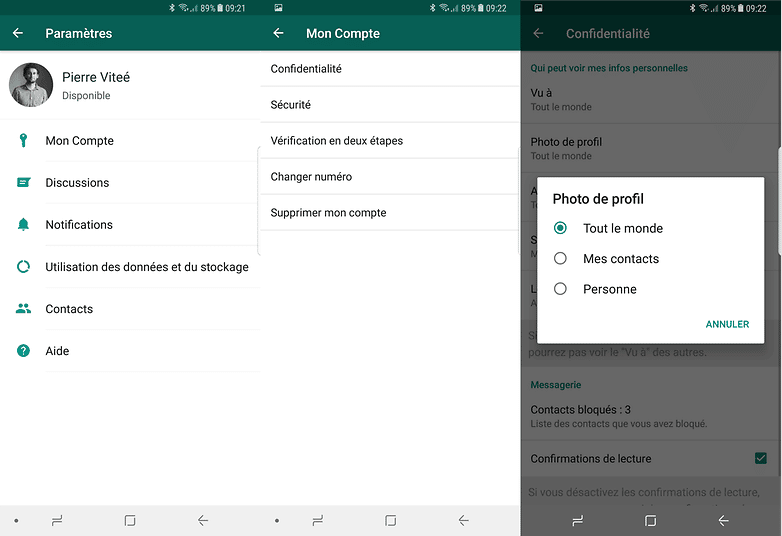Tap Supprimer mon compte
The height and width of the screenshot is (536, 782).
[328, 213]
